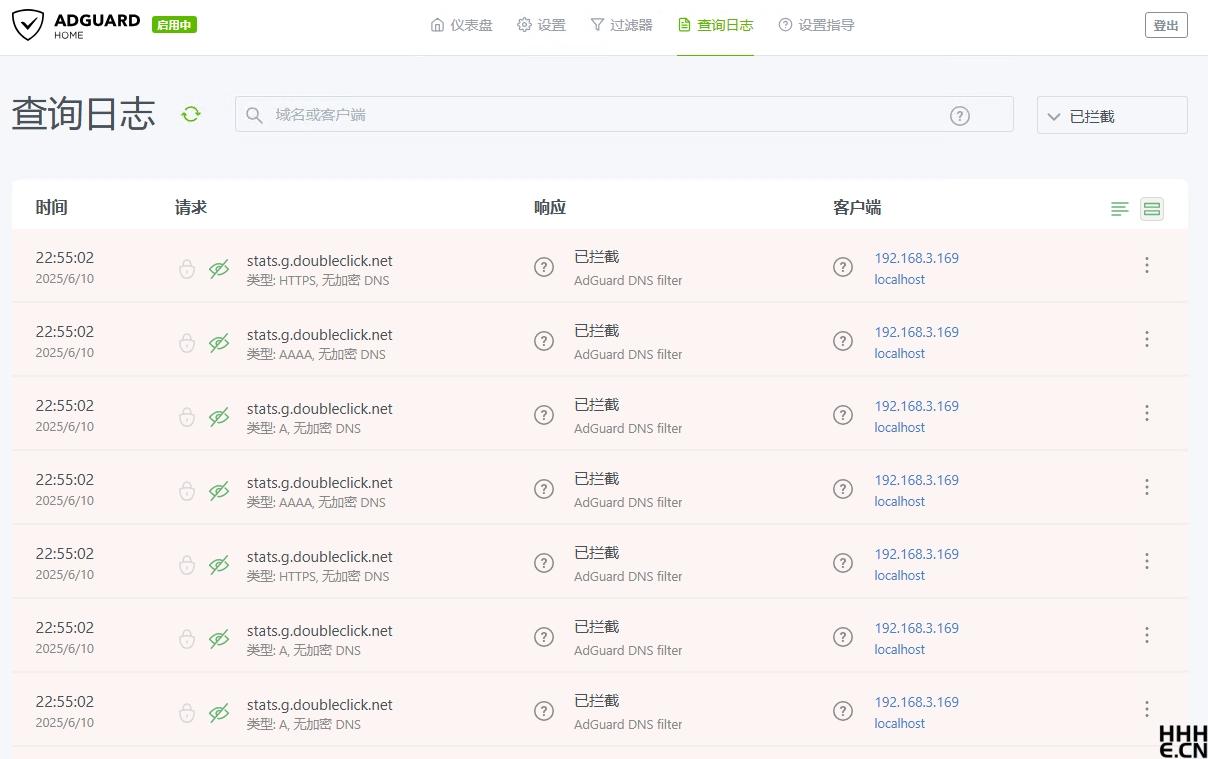Open the search help question mark icon
1208x759 pixels.
pos(960,116)
